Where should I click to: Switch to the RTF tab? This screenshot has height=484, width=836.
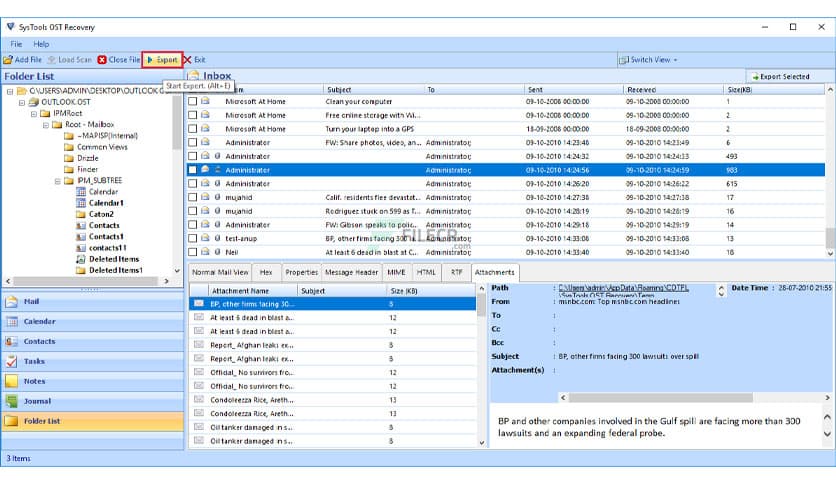pyautogui.click(x=456, y=272)
